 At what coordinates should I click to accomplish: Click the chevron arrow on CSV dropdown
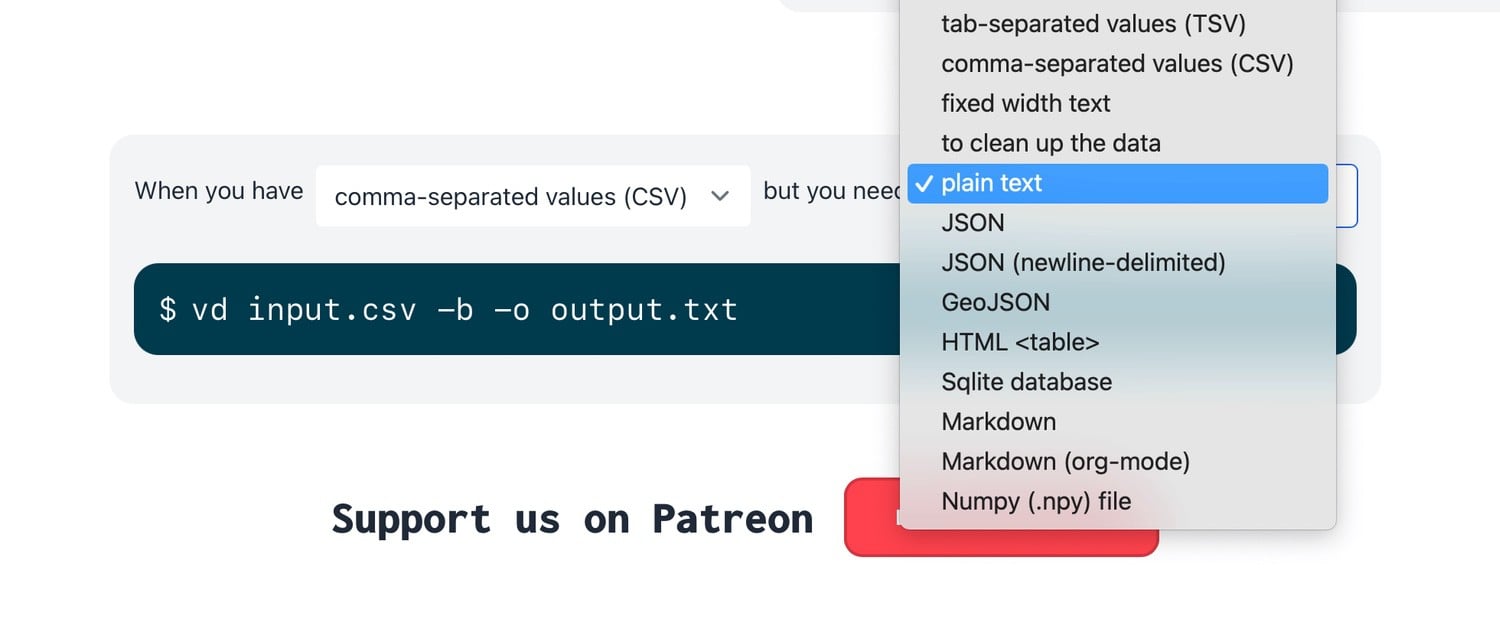point(720,196)
